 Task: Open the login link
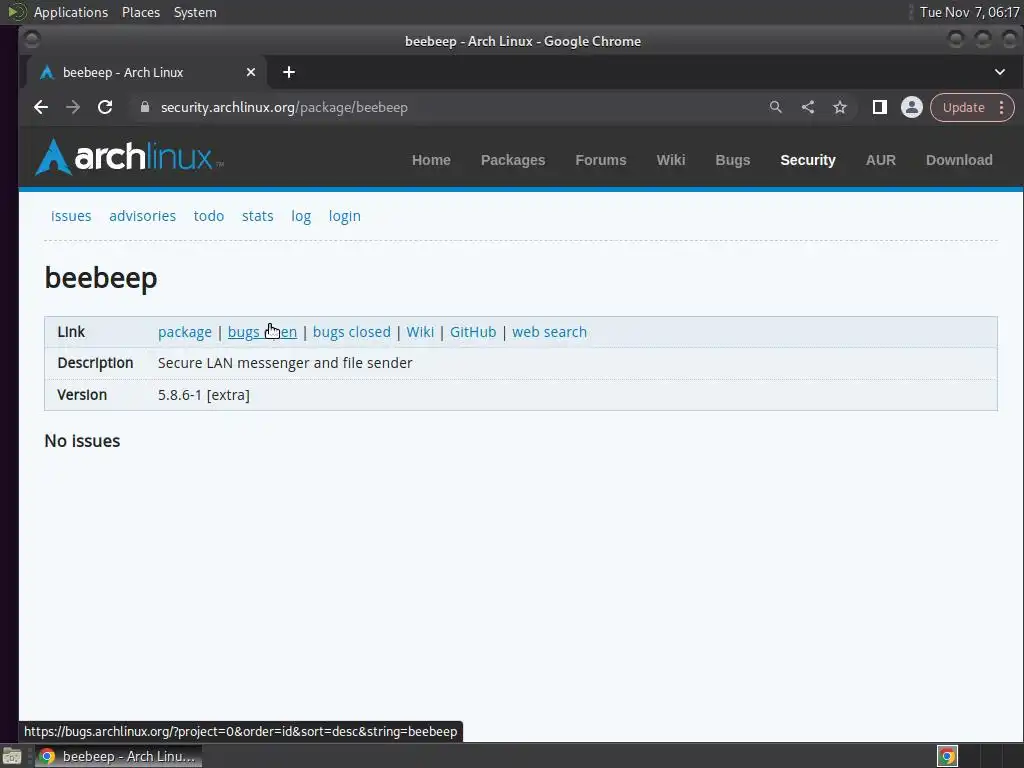pos(344,216)
